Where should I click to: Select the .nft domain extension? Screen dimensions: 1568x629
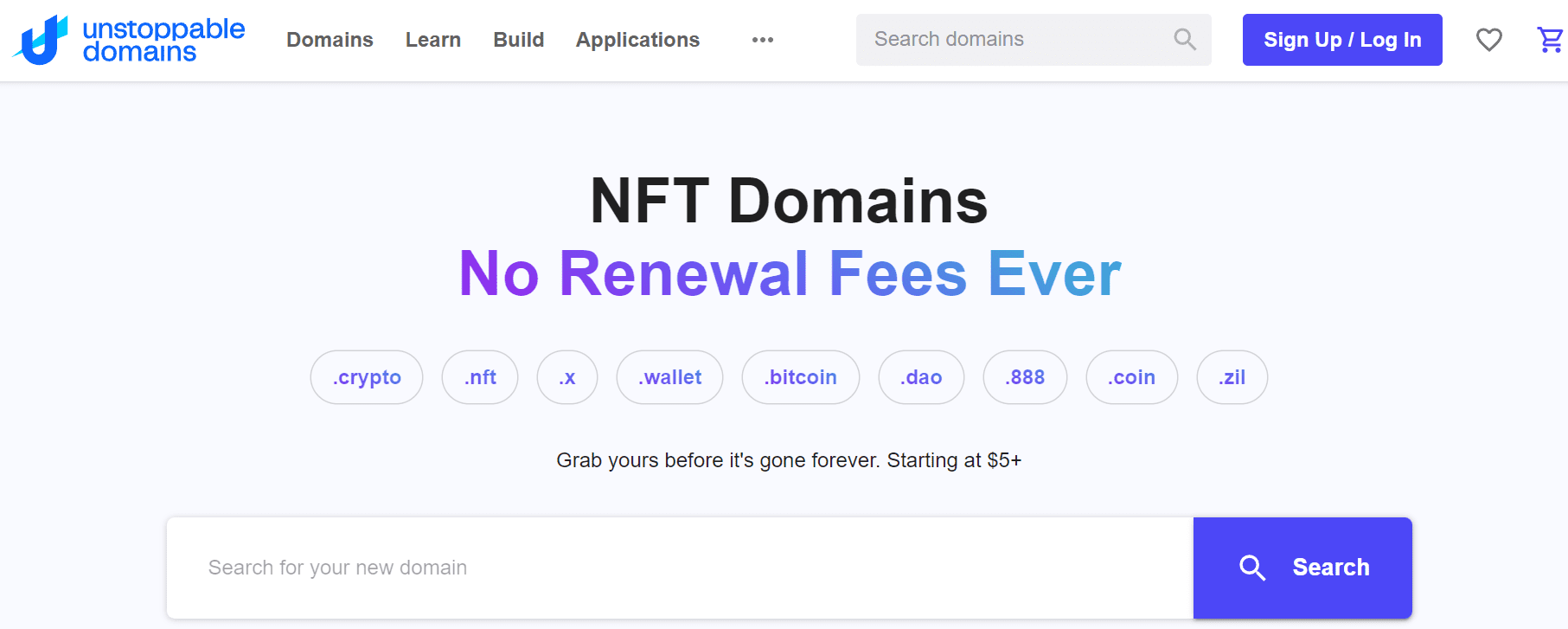point(480,377)
